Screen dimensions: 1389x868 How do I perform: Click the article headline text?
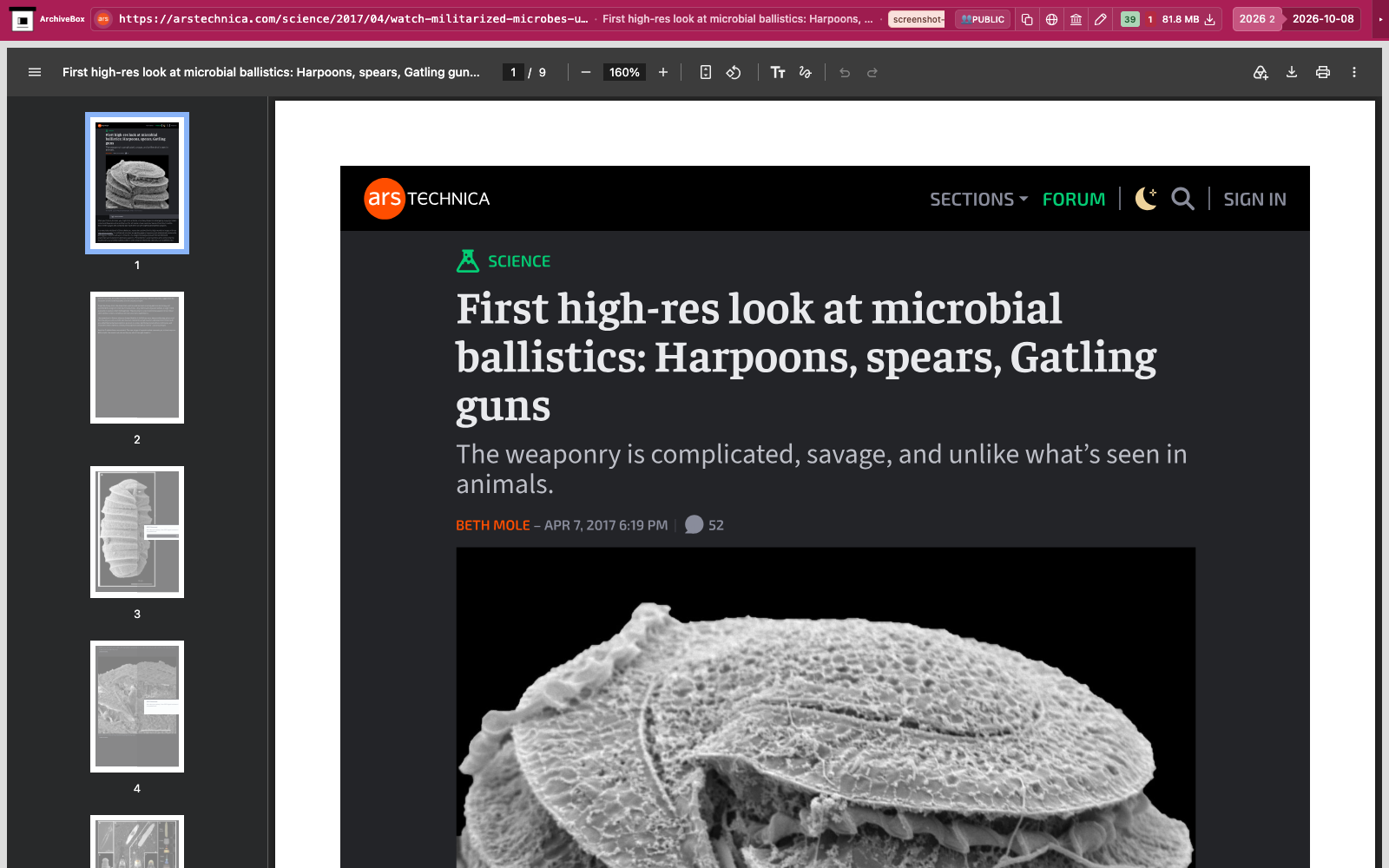[806, 358]
